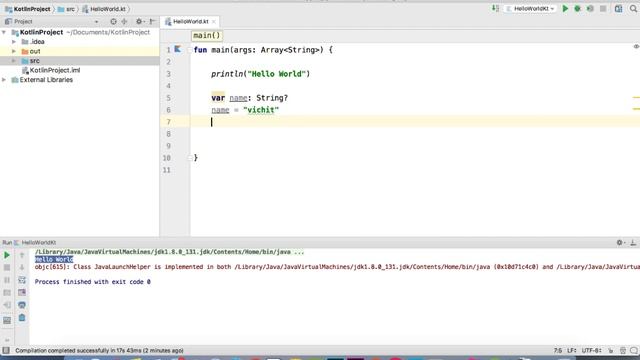Select External Libraries in project tree
The image size is (640, 360).
pos(42,80)
